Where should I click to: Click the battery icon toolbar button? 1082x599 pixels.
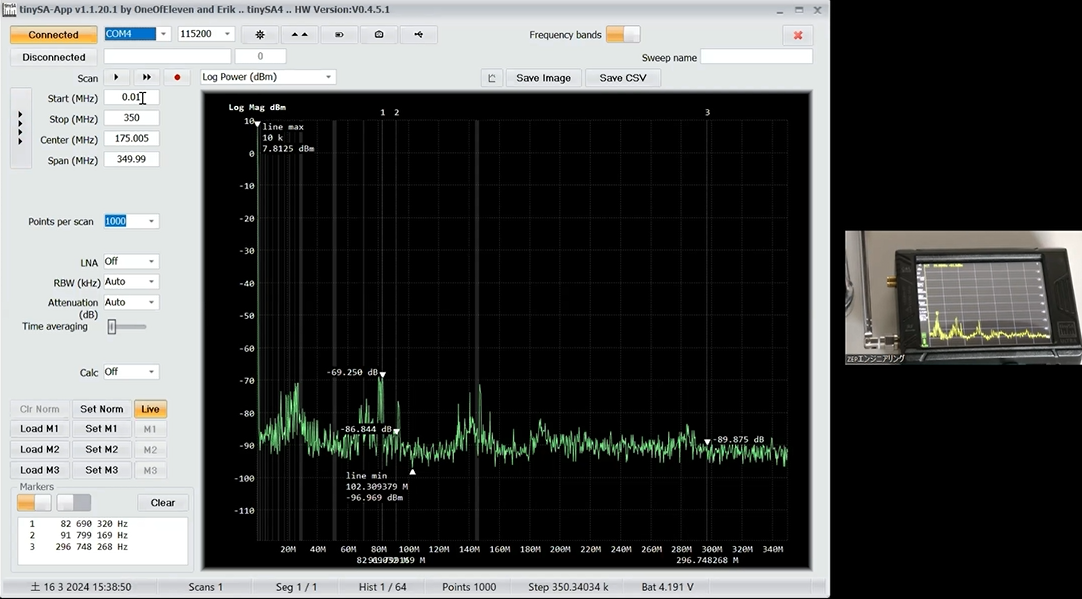[x=339, y=35]
